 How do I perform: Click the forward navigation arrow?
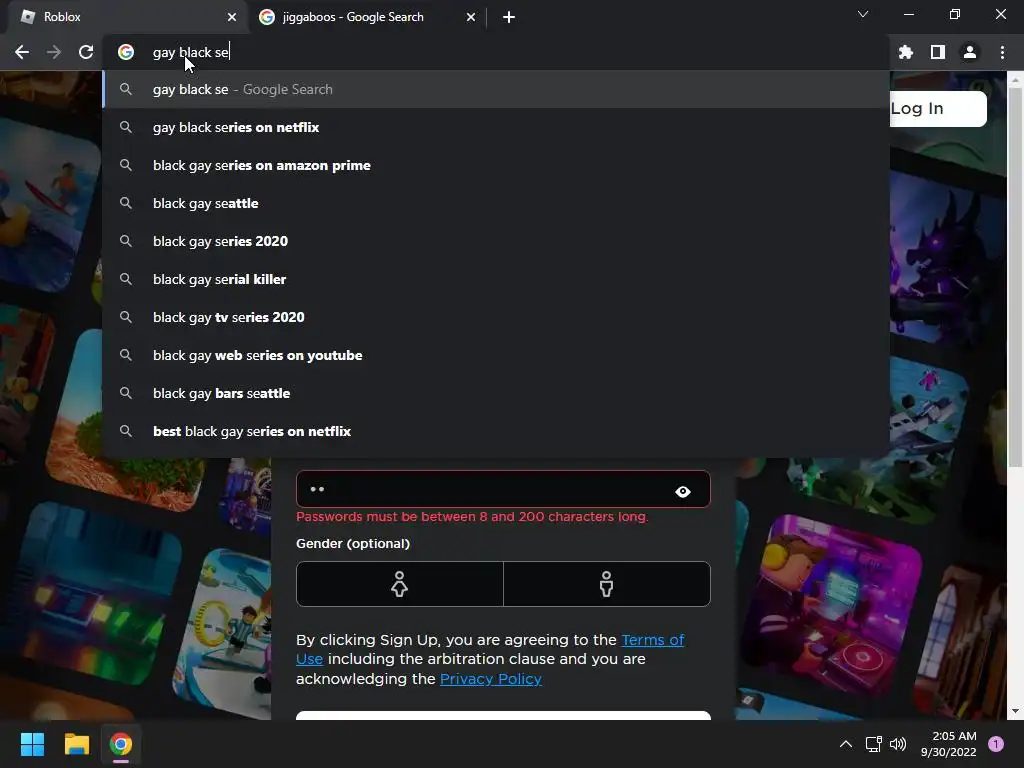[54, 52]
